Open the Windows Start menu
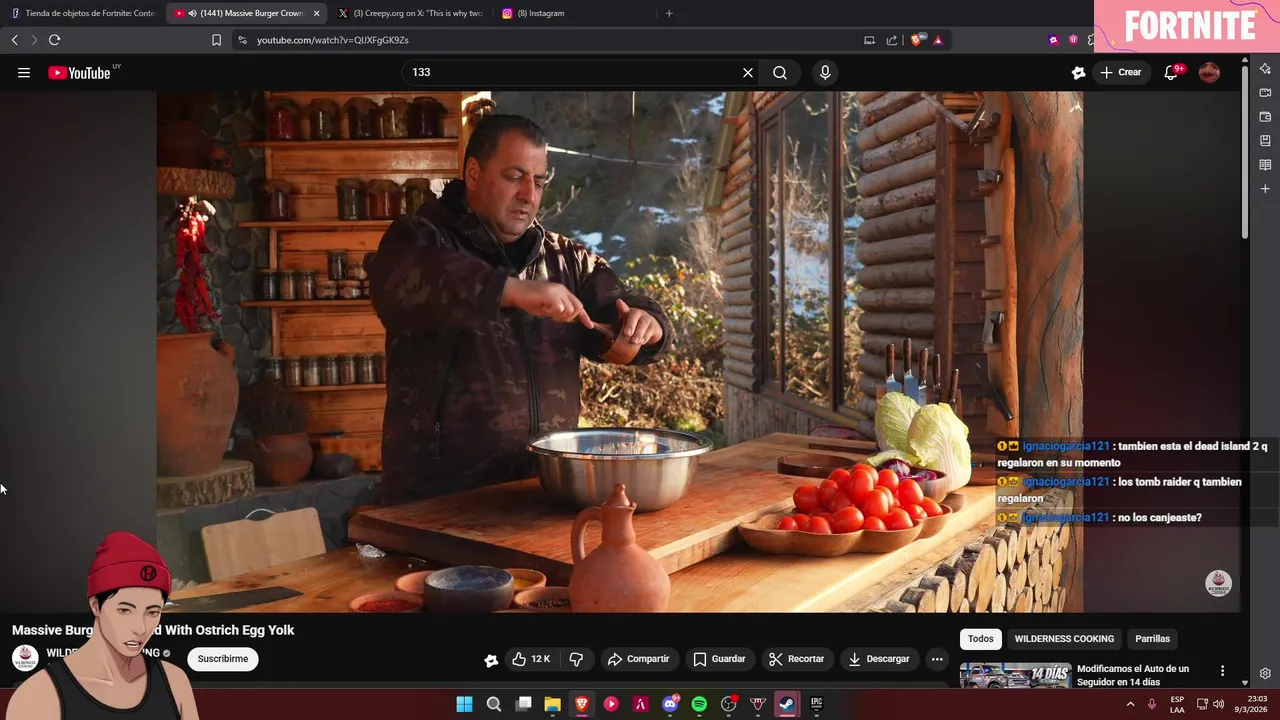1280x720 pixels. coord(465,704)
